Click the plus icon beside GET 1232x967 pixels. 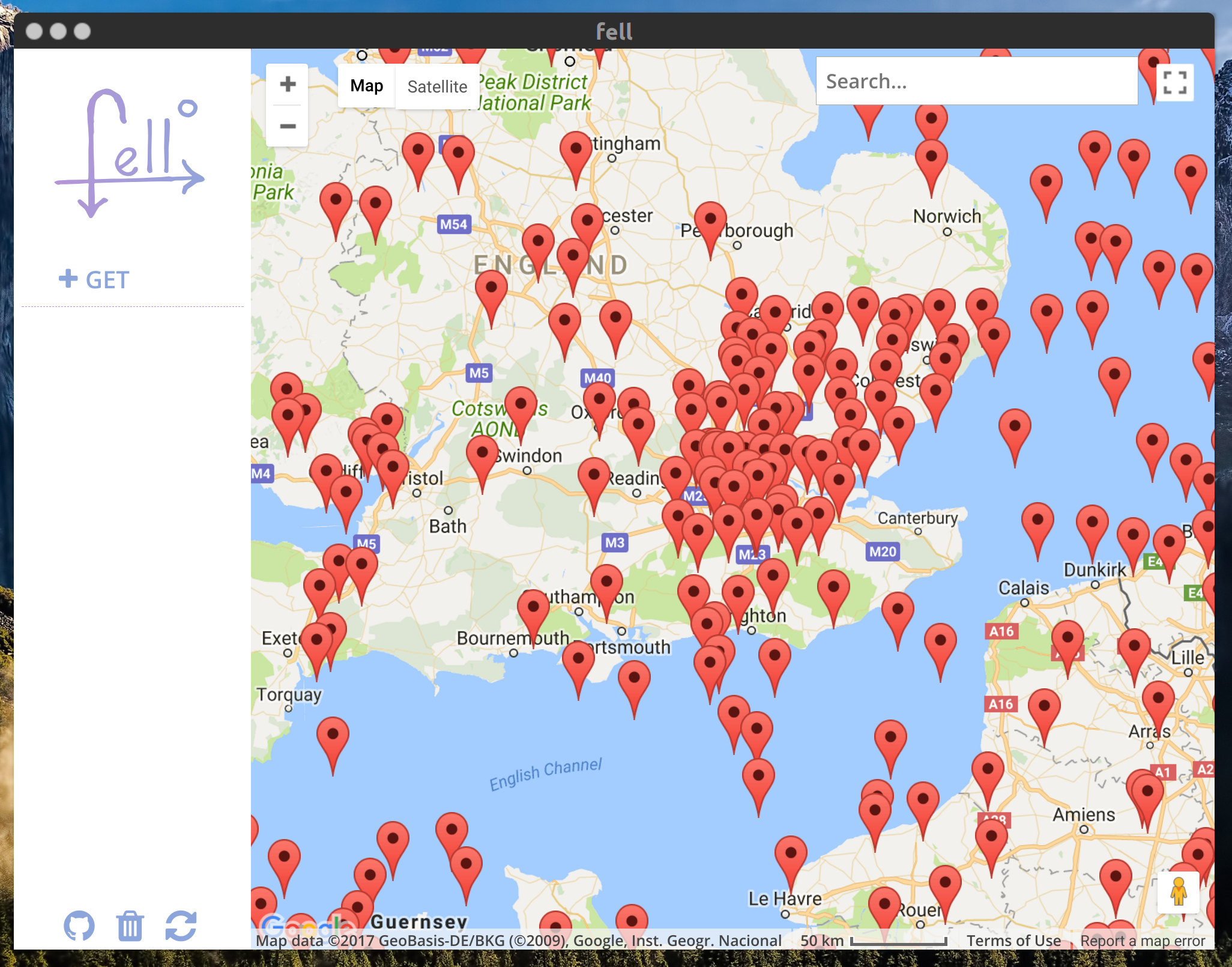(x=68, y=279)
